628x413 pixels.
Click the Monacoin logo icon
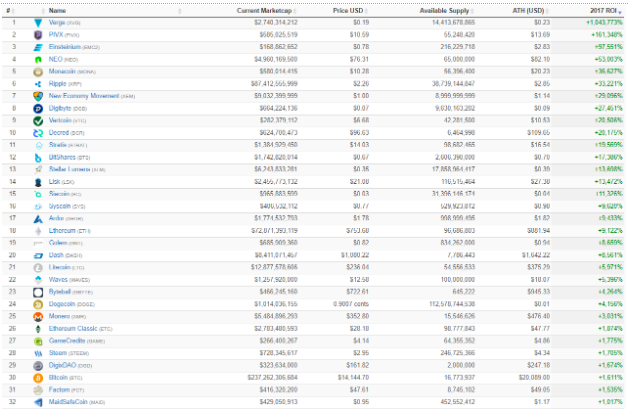38,72
